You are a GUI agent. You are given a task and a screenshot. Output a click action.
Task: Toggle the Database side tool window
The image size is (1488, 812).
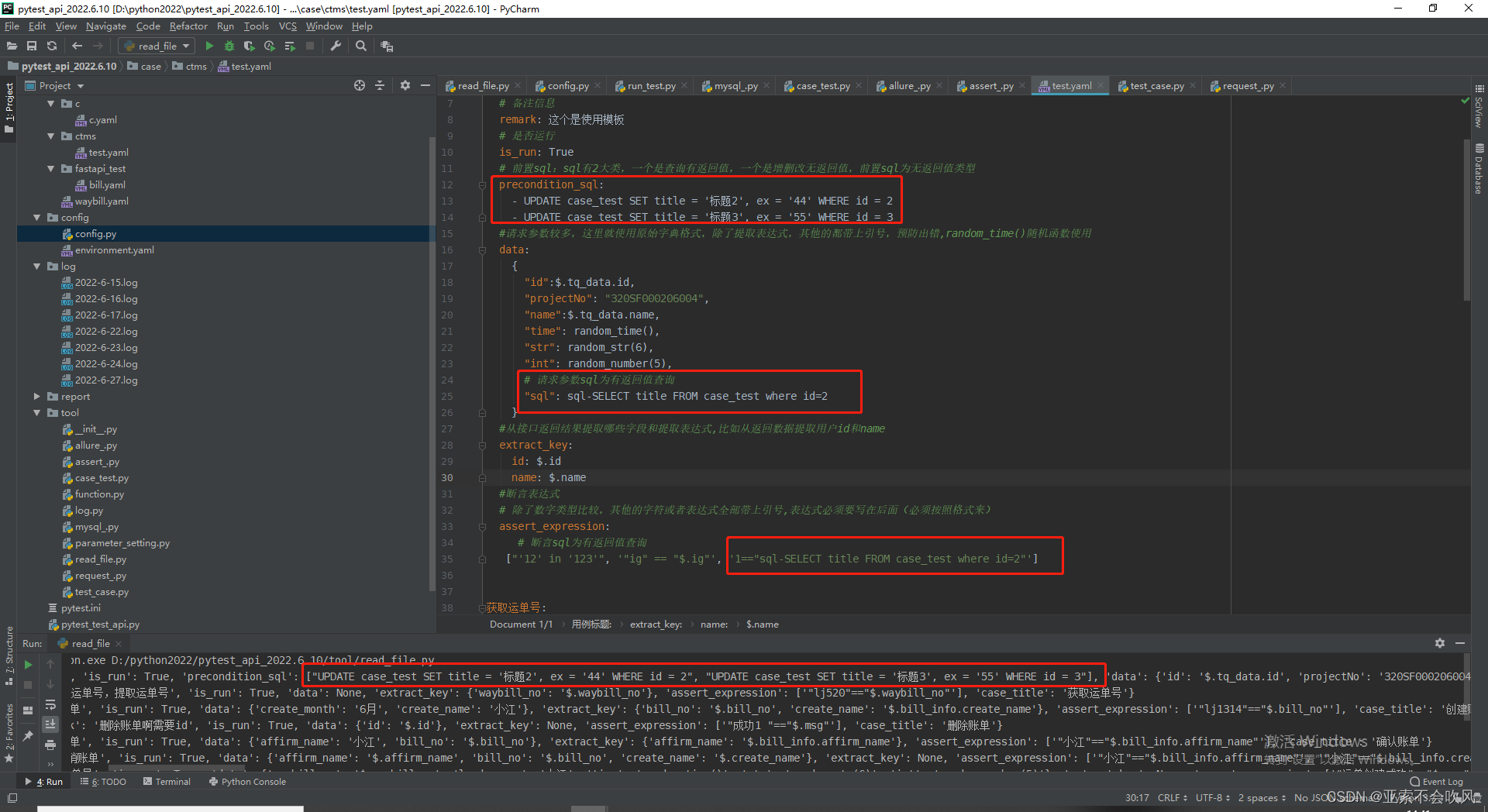pos(1479,169)
